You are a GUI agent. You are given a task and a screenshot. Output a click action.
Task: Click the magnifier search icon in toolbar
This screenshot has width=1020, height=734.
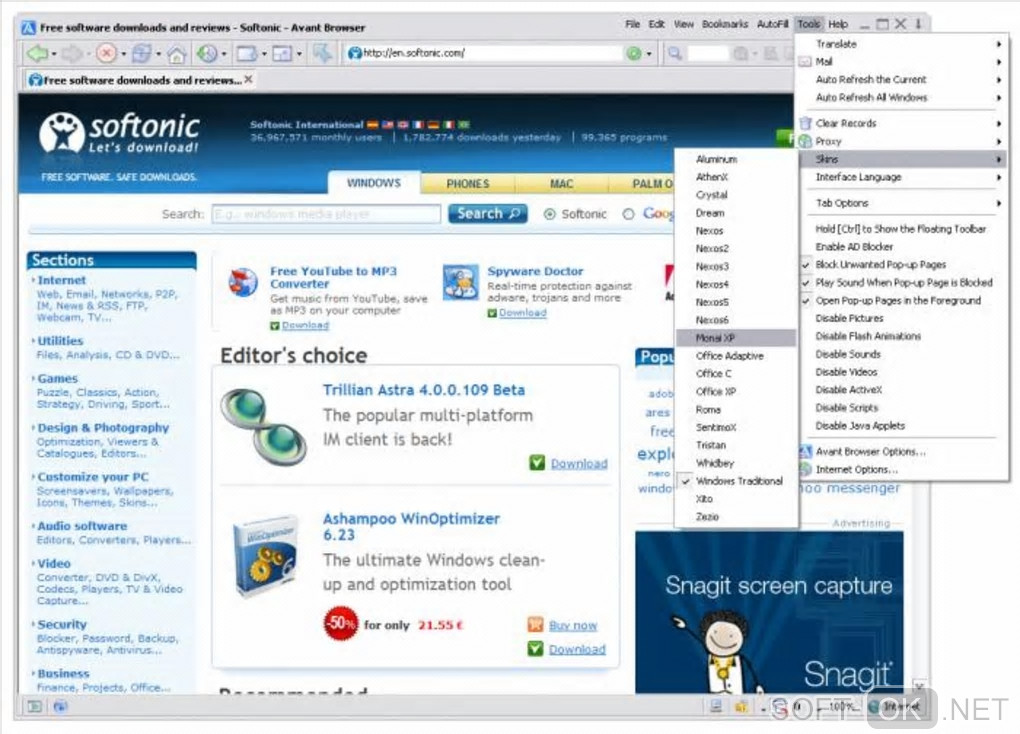pyautogui.click(x=675, y=53)
